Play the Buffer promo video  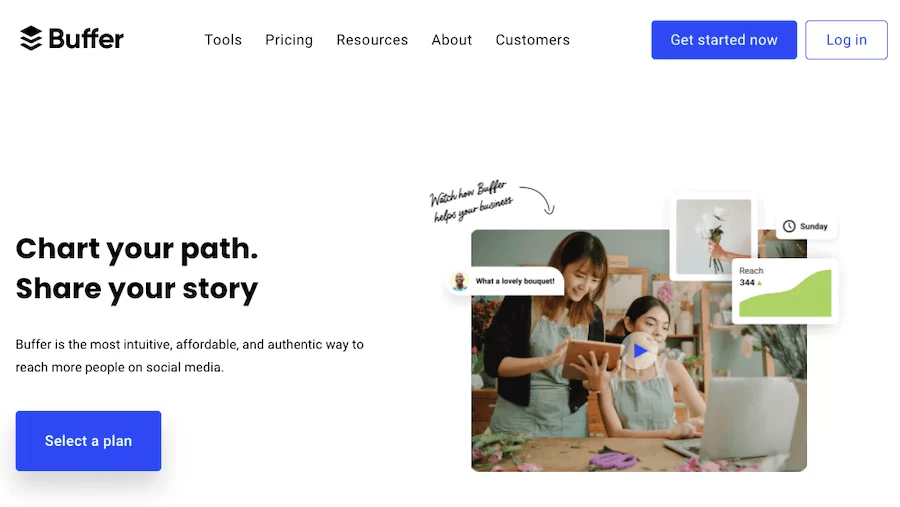pyautogui.click(x=639, y=351)
